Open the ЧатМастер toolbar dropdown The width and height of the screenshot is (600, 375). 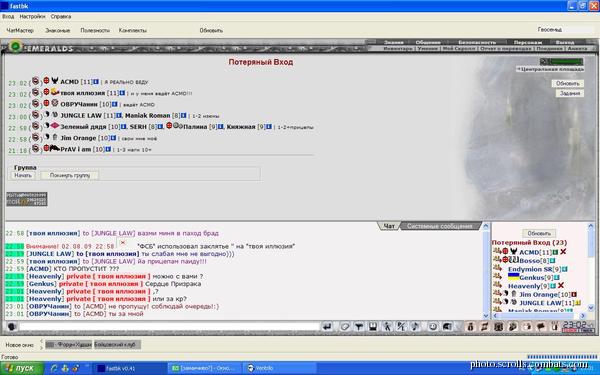click(20, 30)
